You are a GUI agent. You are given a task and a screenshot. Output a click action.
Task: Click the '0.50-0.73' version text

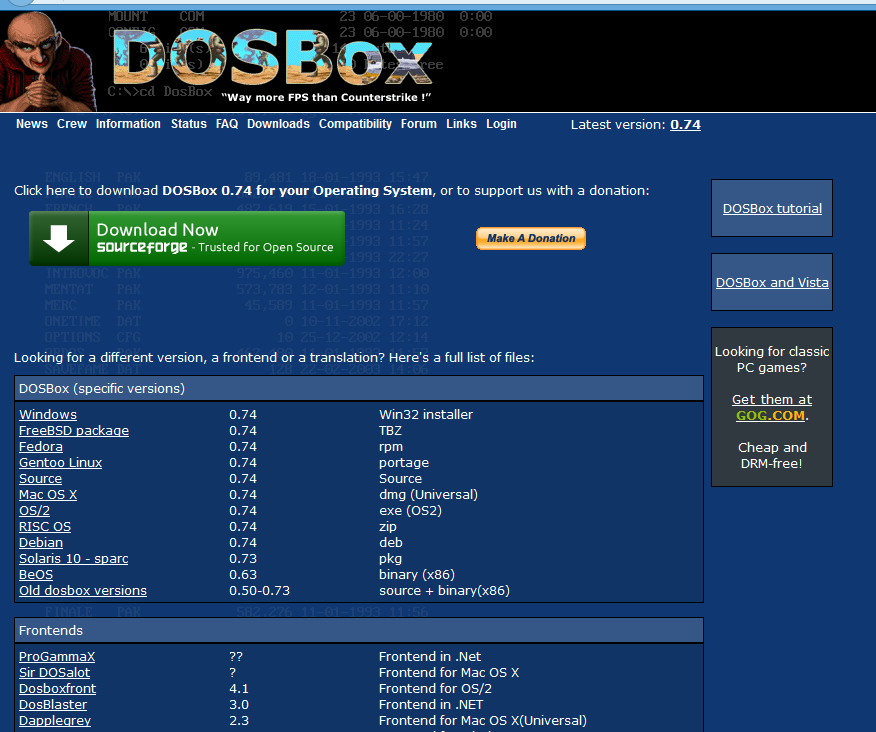pos(259,591)
